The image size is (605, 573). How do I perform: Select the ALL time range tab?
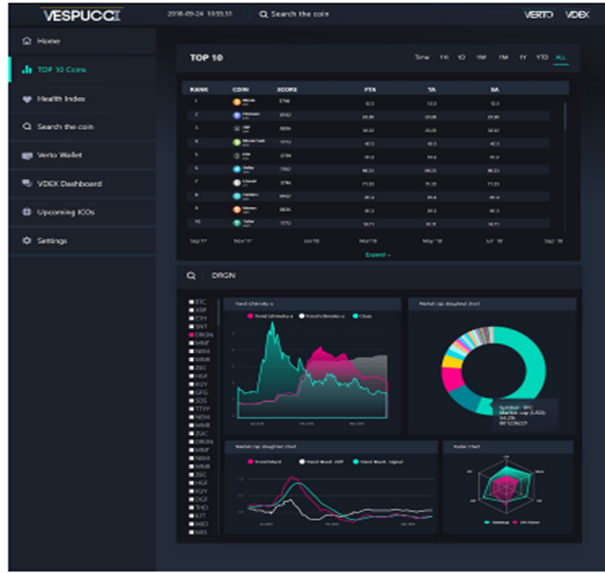pos(561,57)
